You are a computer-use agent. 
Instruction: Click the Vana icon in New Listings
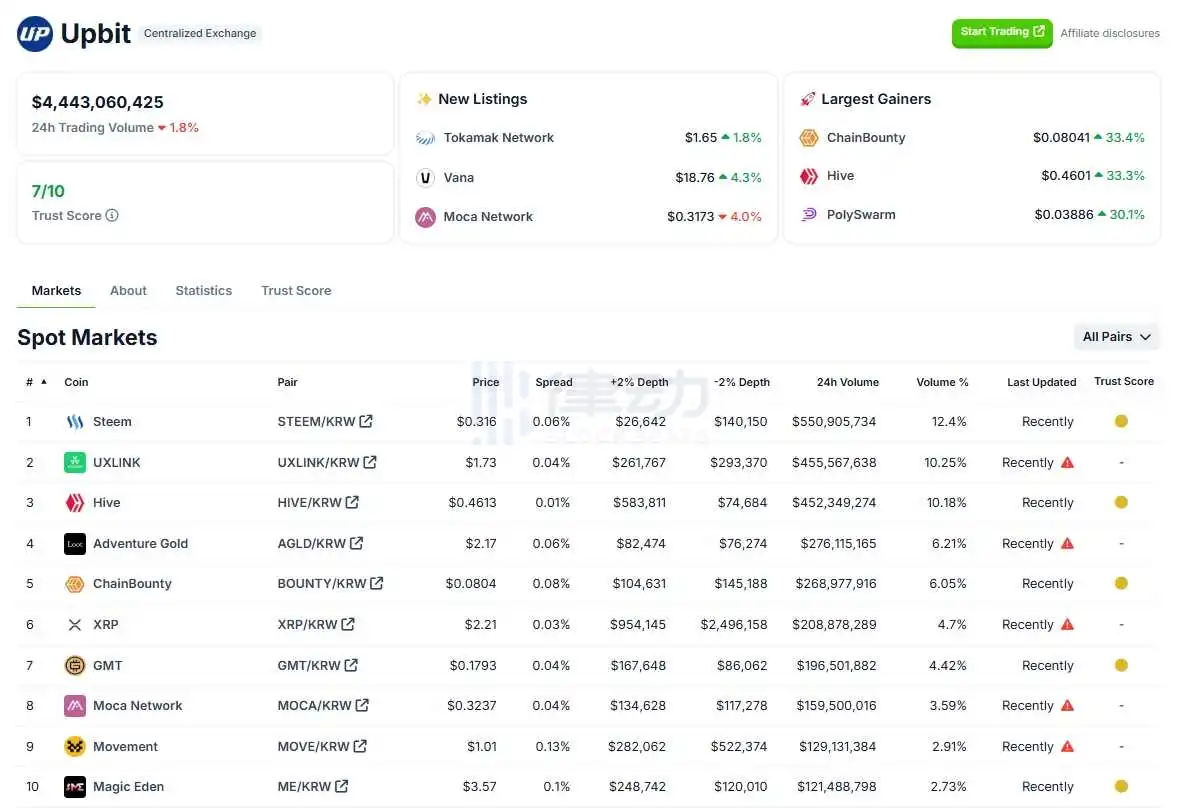425,177
